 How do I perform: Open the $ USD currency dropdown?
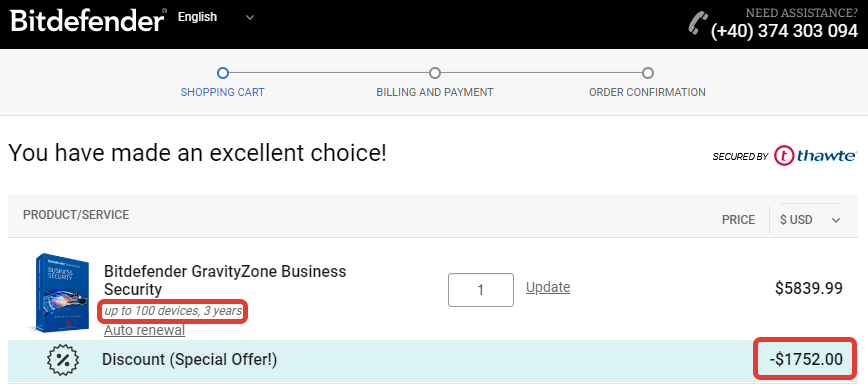[810, 220]
